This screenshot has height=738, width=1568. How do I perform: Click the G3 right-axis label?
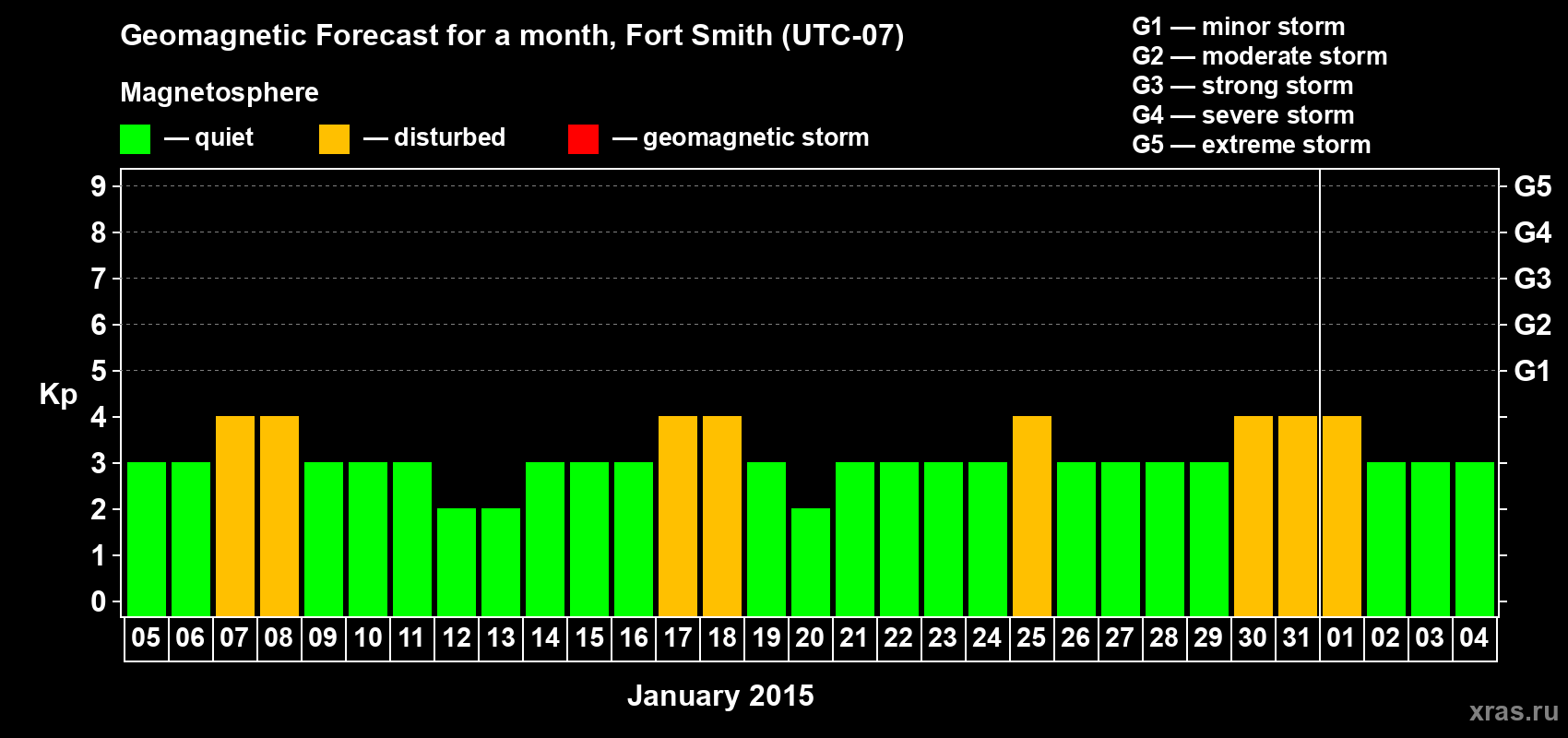click(1533, 279)
